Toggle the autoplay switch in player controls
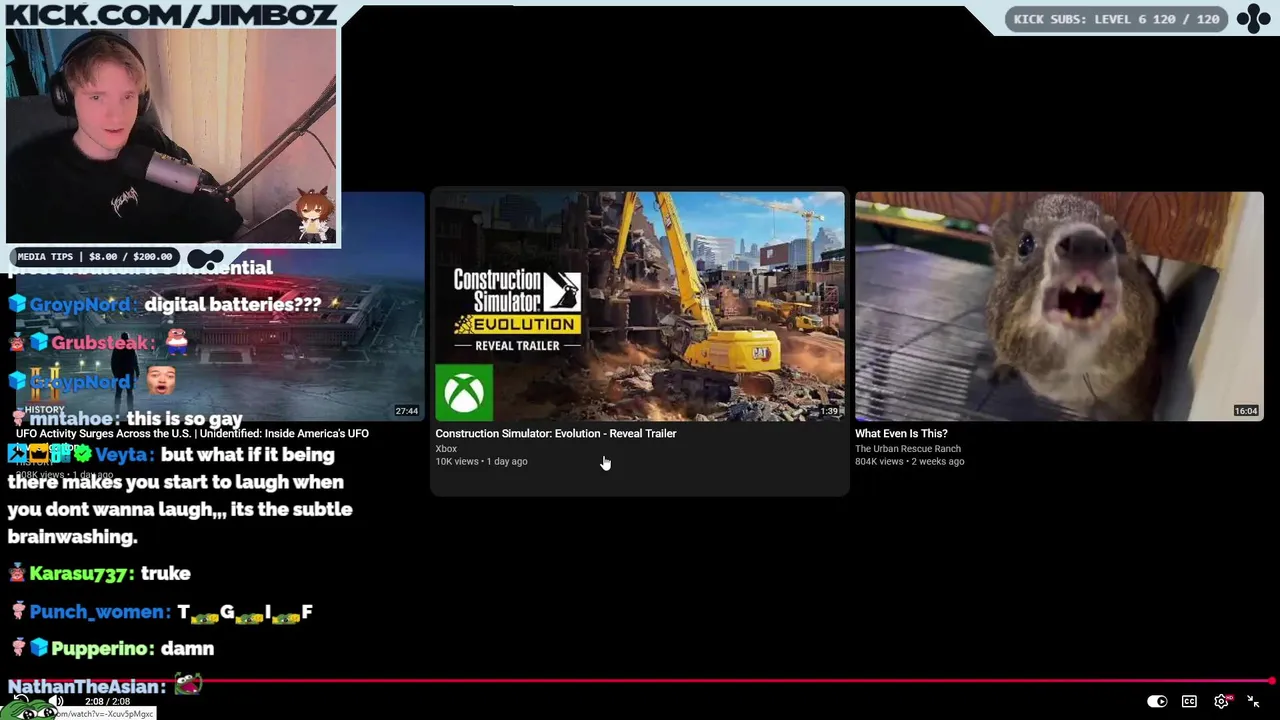 tap(1157, 701)
